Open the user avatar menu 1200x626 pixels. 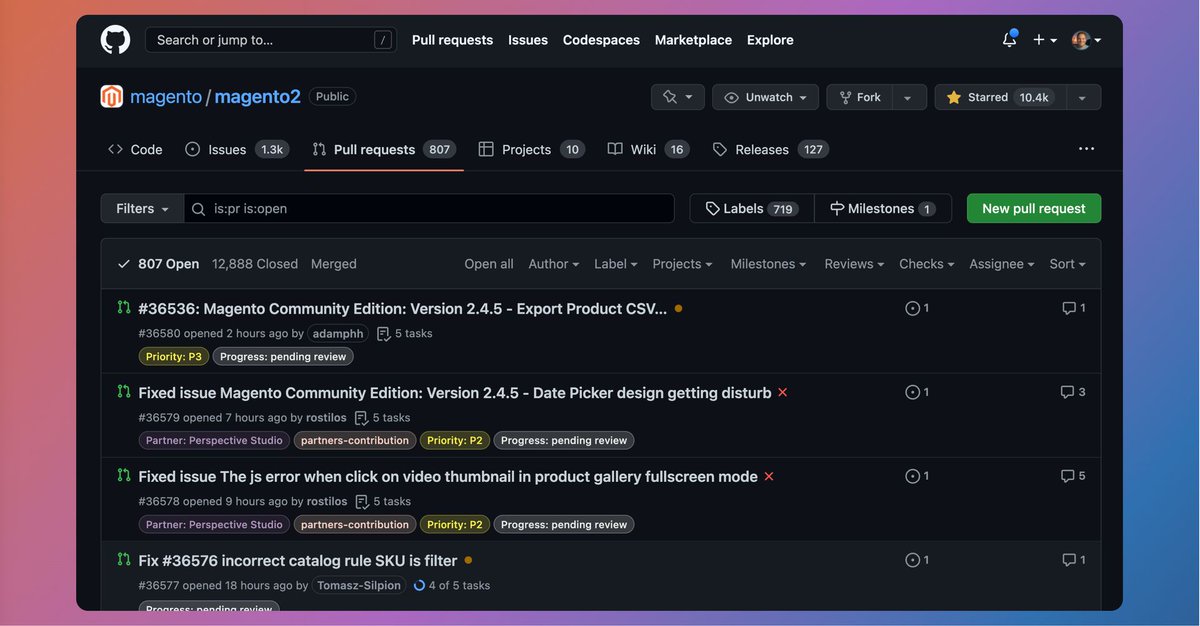click(x=1087, y=40)
